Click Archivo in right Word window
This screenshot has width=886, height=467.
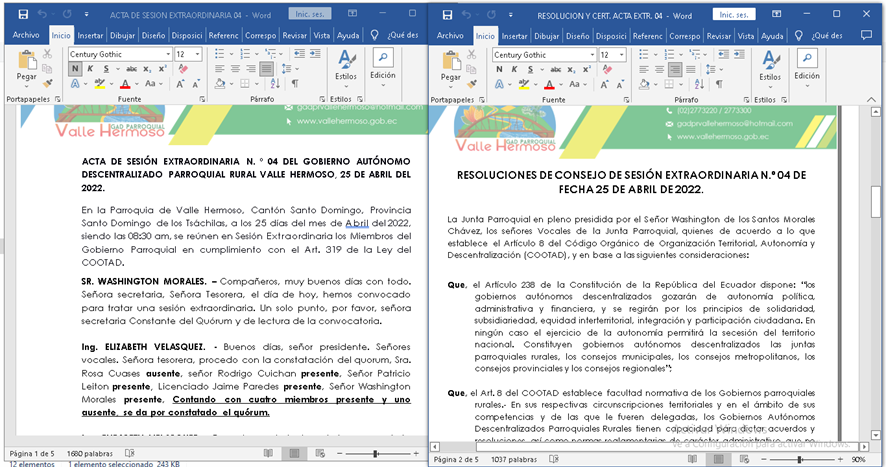point(450,35)
